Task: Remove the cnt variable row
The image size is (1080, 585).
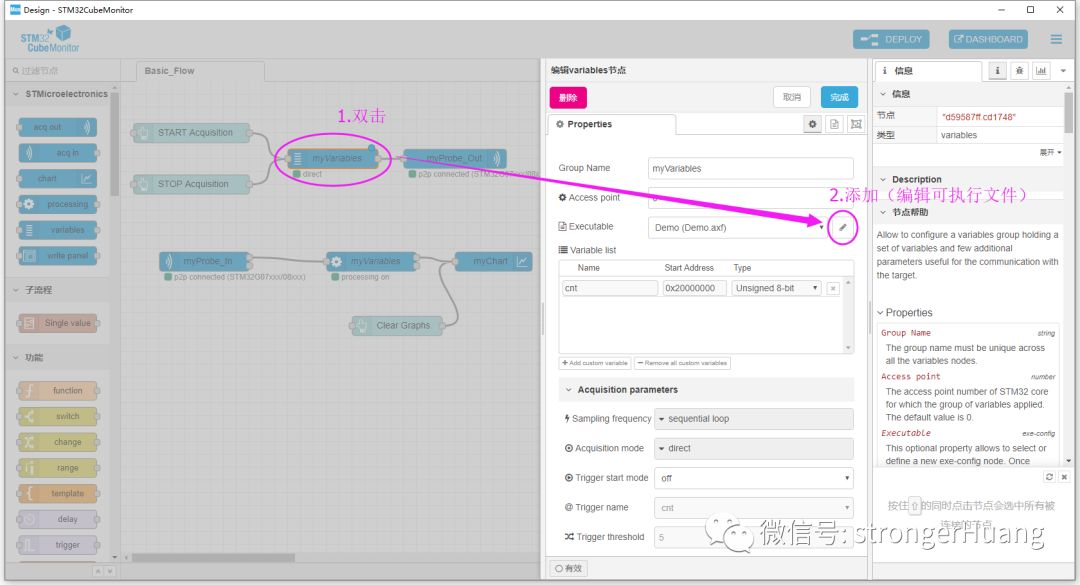Action: click(x=833, y=289)
